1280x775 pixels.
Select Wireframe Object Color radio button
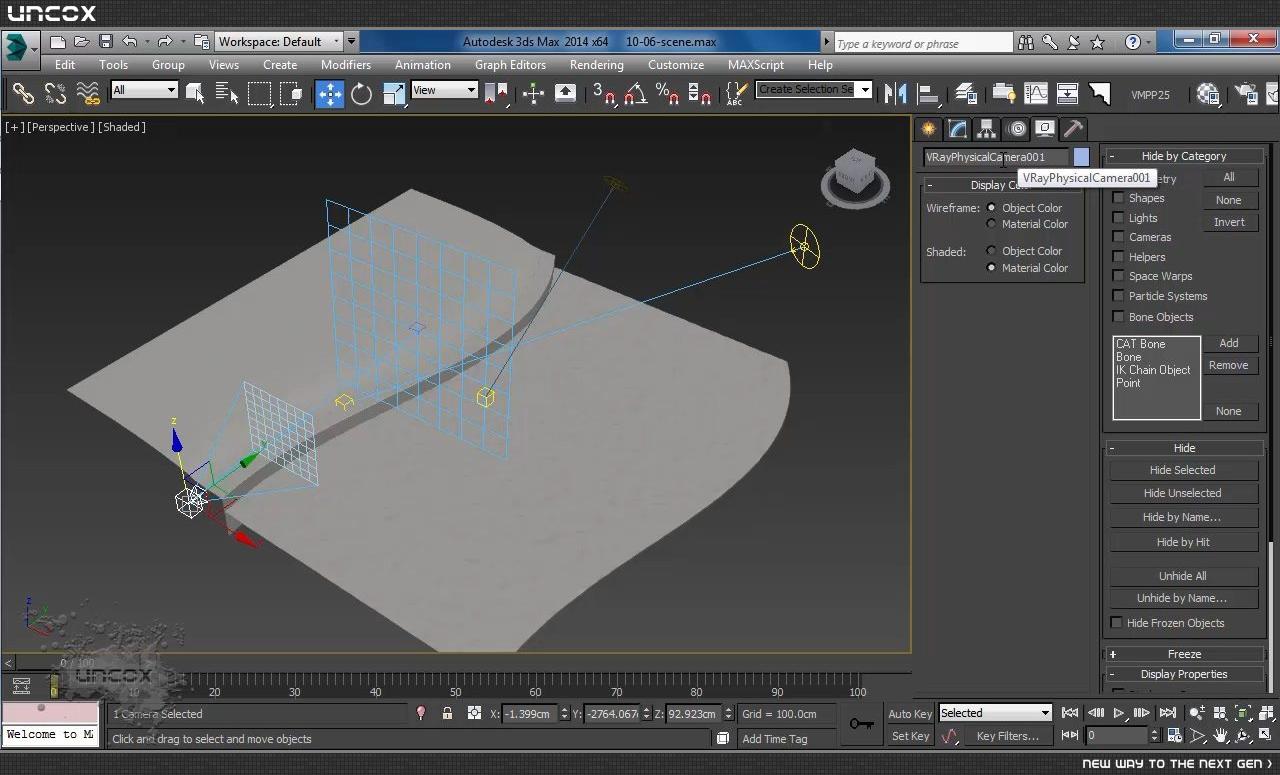(991, 208)
